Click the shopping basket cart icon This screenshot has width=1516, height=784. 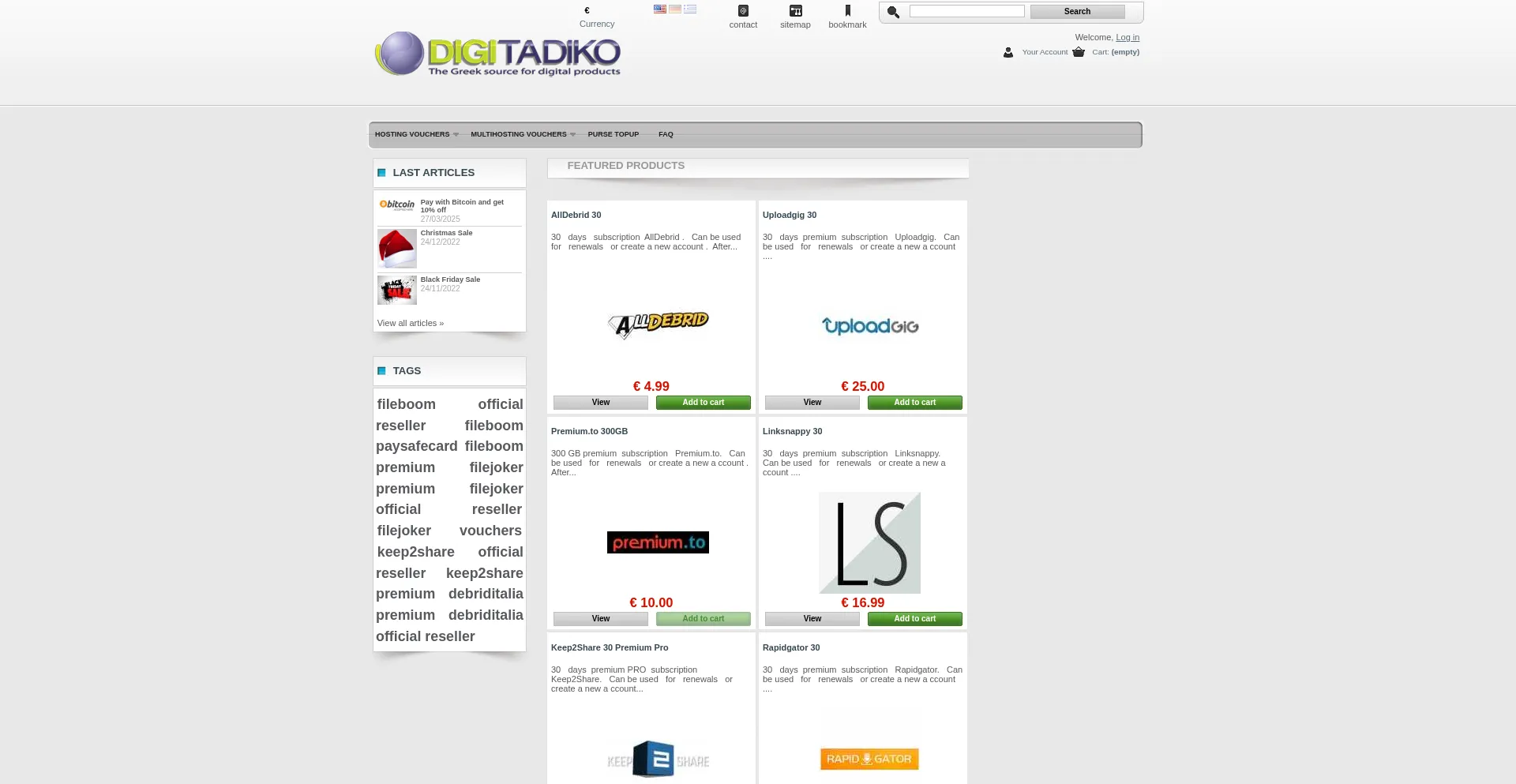coord(1079,52)
